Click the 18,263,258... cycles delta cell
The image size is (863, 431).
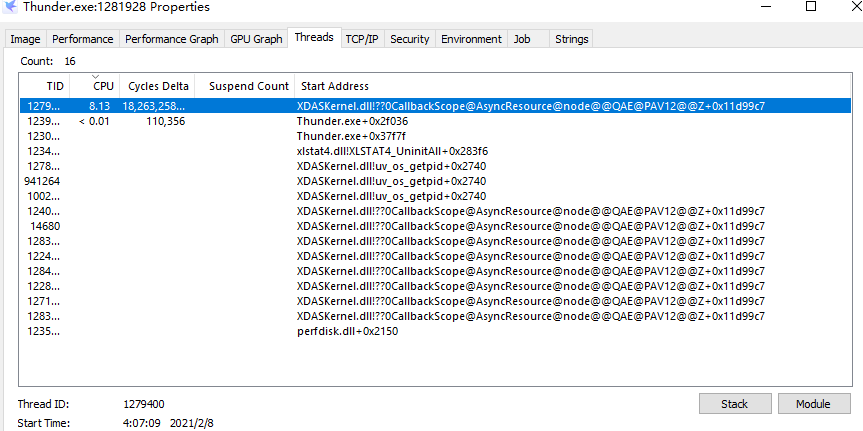(154, 106)
